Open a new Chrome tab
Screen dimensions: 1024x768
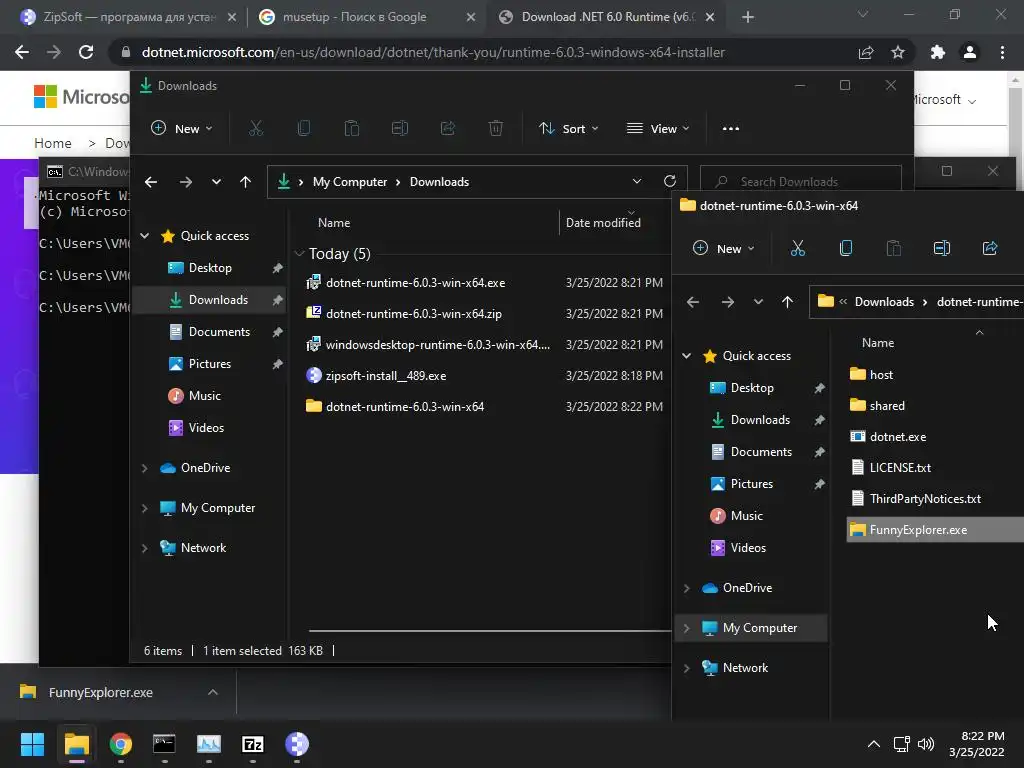point(748,17)
